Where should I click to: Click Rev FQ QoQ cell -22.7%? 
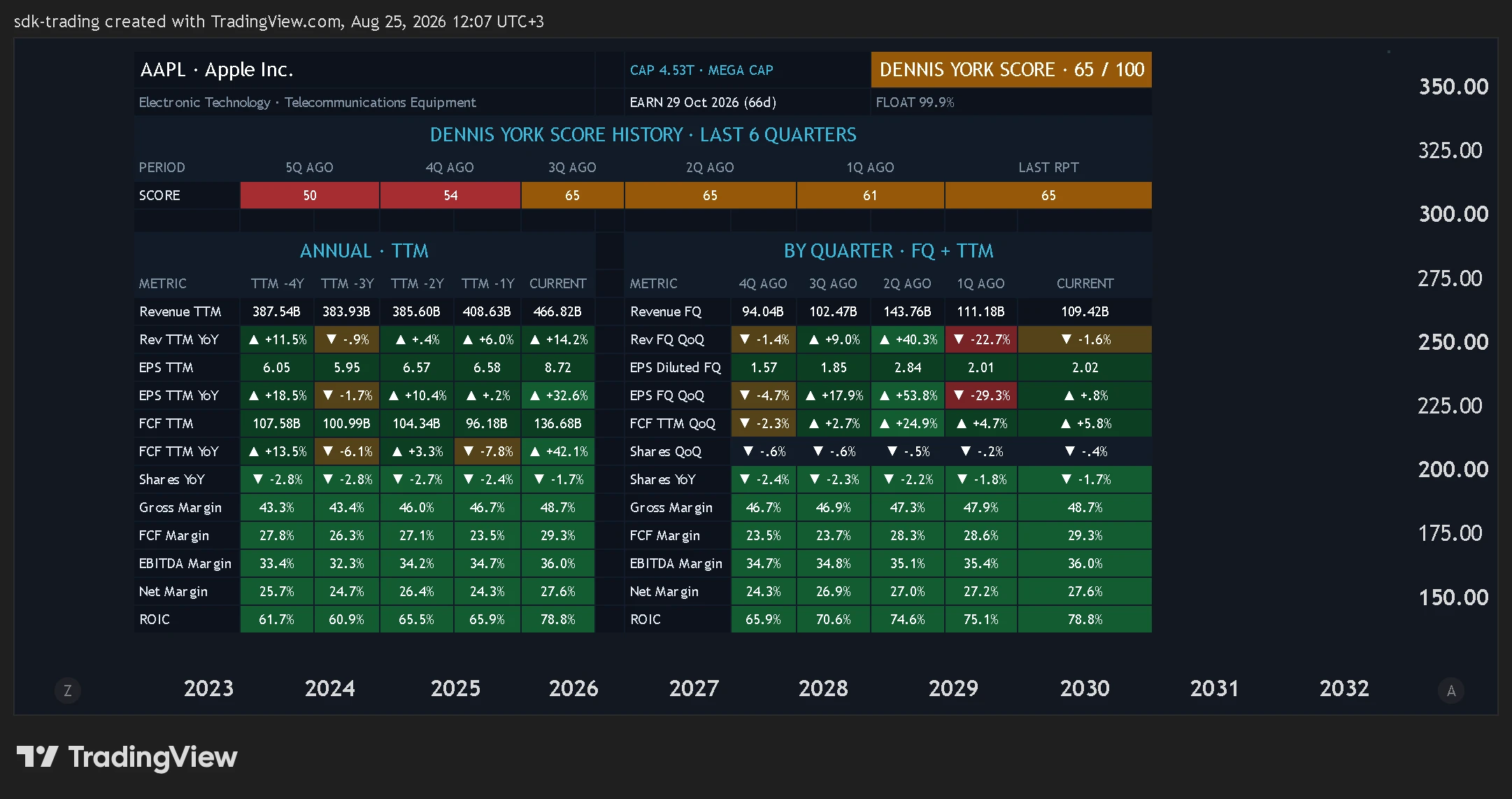click(981, 339)
